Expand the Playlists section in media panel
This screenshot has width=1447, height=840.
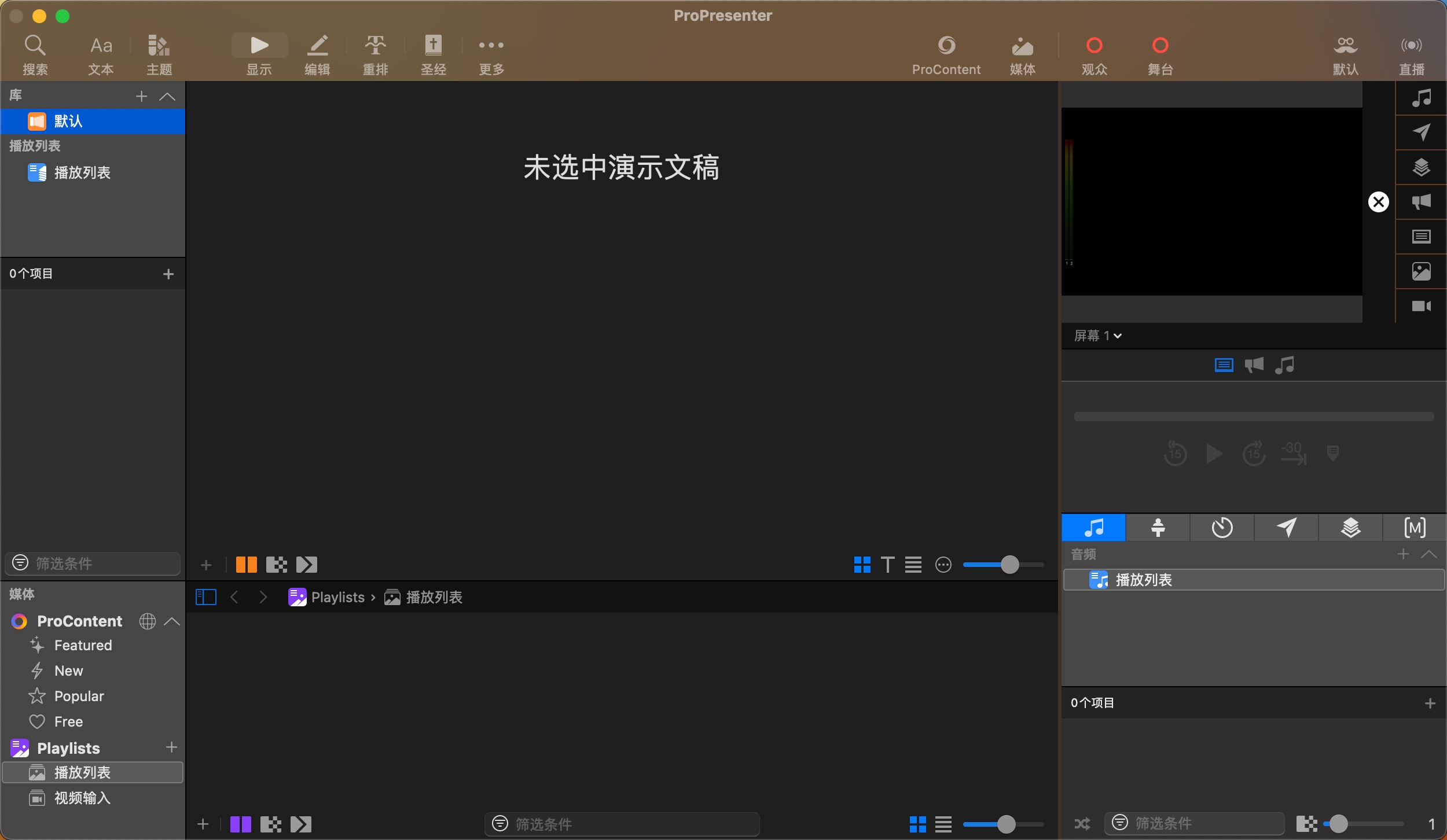[x=68, y=747]
